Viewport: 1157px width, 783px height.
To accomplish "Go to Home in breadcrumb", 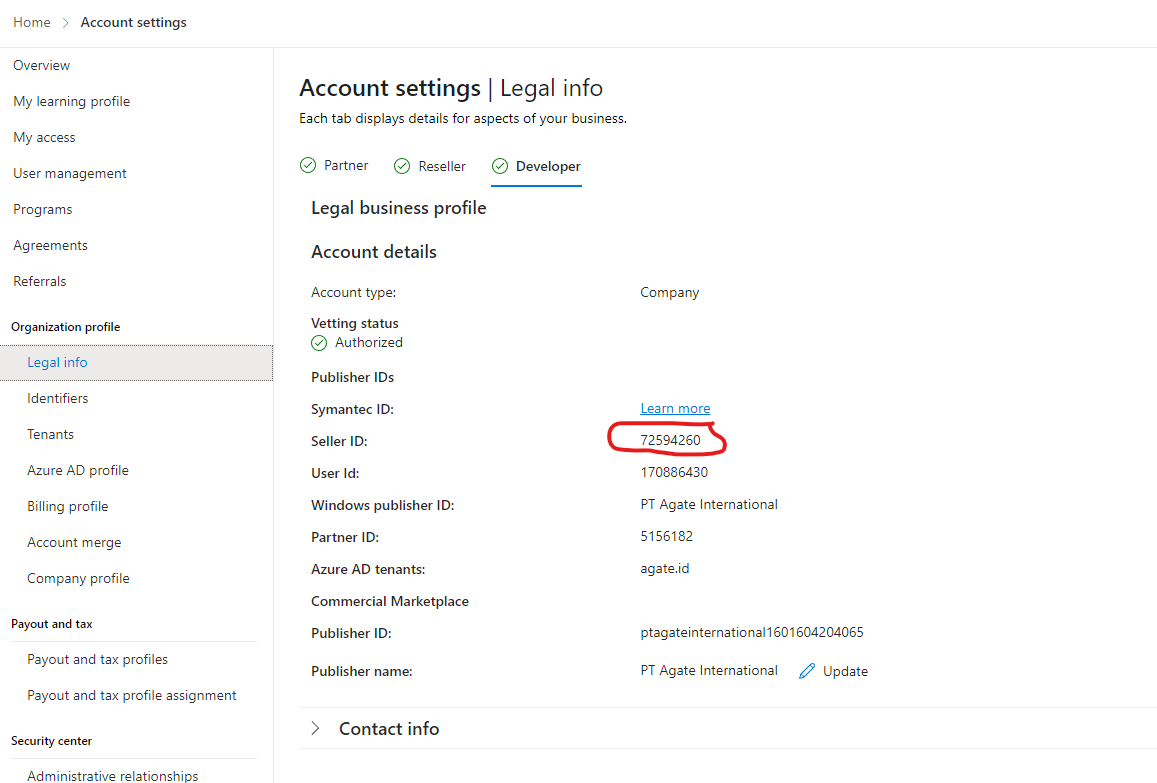I will tap(32, 22).
